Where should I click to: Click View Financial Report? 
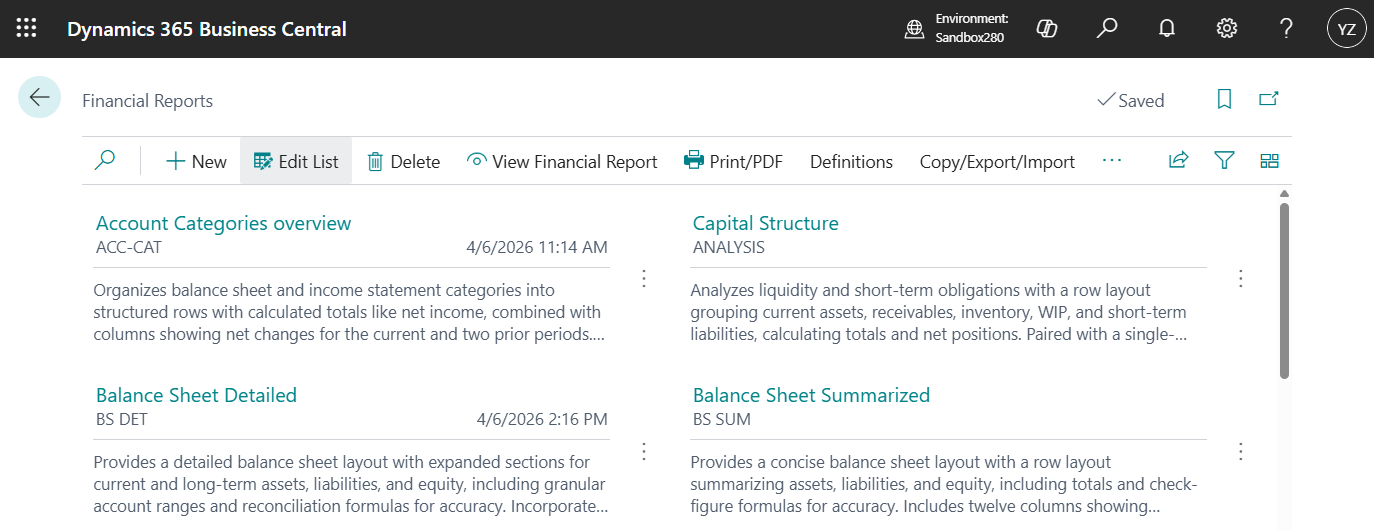pyautogui.click(x=562, y=161)
